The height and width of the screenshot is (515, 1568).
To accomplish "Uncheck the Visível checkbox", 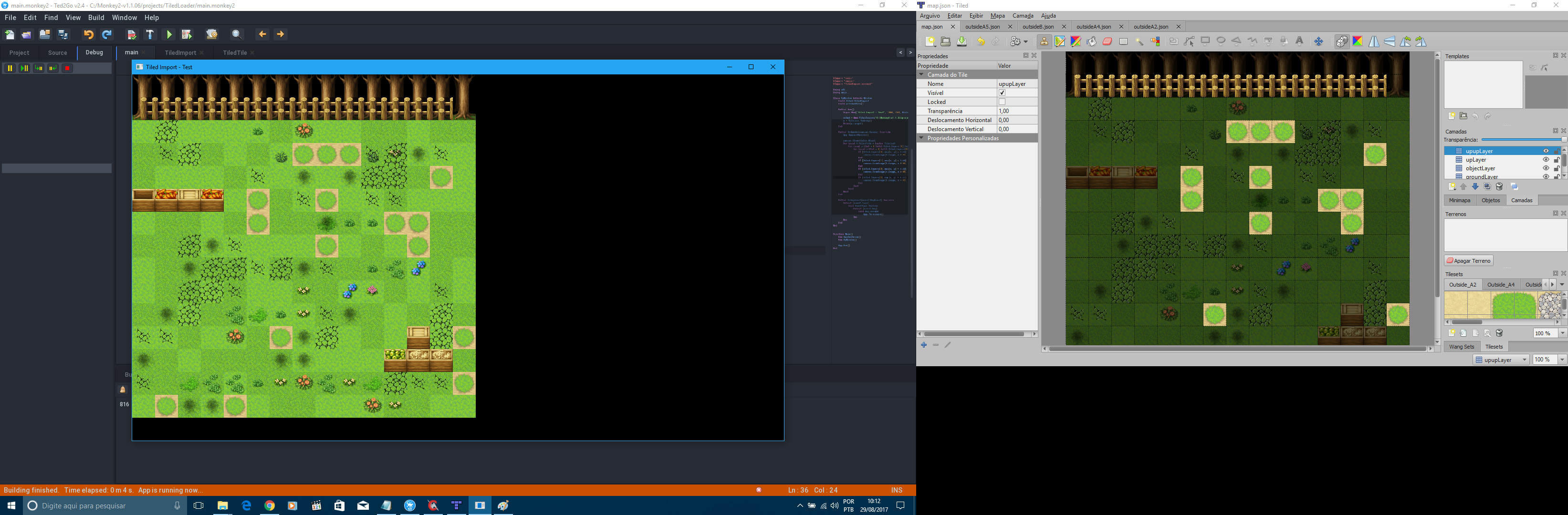I will click(1002, 93).
